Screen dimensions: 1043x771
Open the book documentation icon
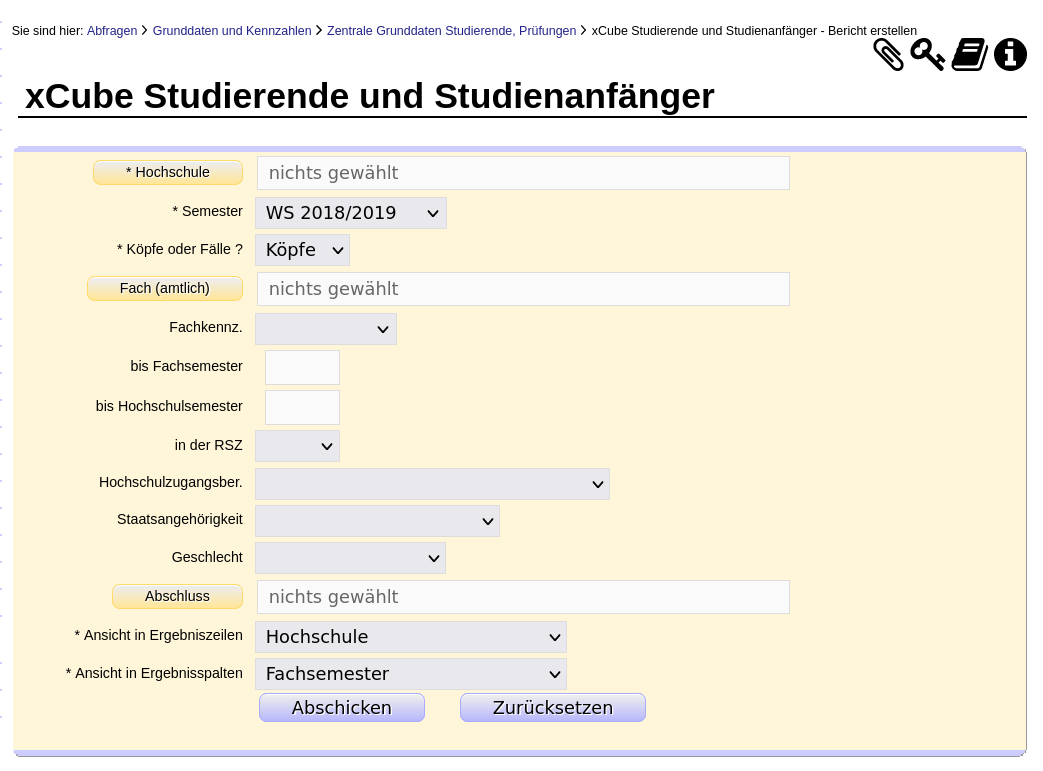pyautogui.click(x=969, y=55)
